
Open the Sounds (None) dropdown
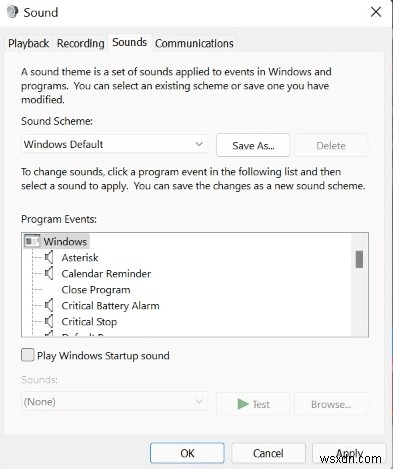click(114, 401)
